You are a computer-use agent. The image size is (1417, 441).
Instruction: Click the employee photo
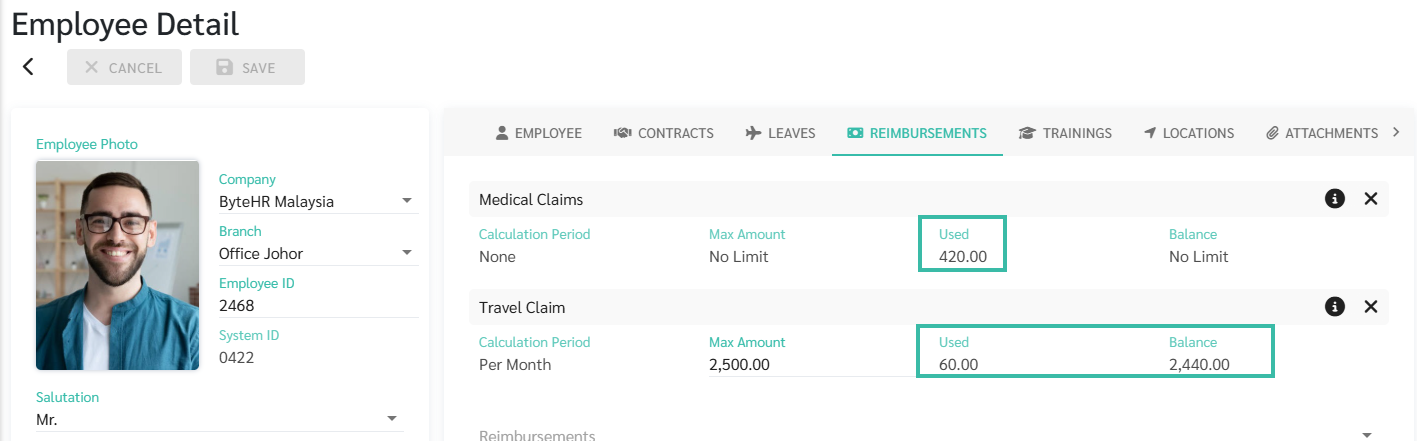tap(118, 265)
